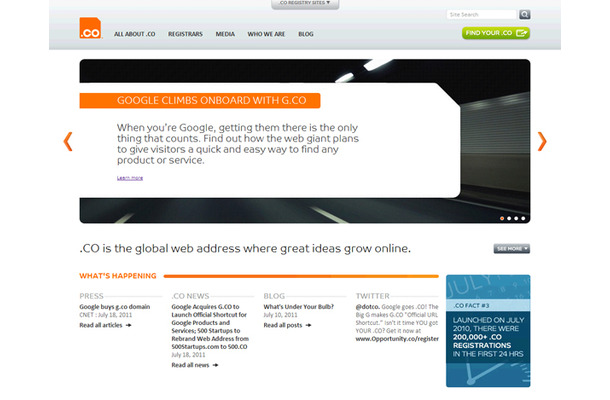Click the @dotco Twitter handle

tap(368, 307)
